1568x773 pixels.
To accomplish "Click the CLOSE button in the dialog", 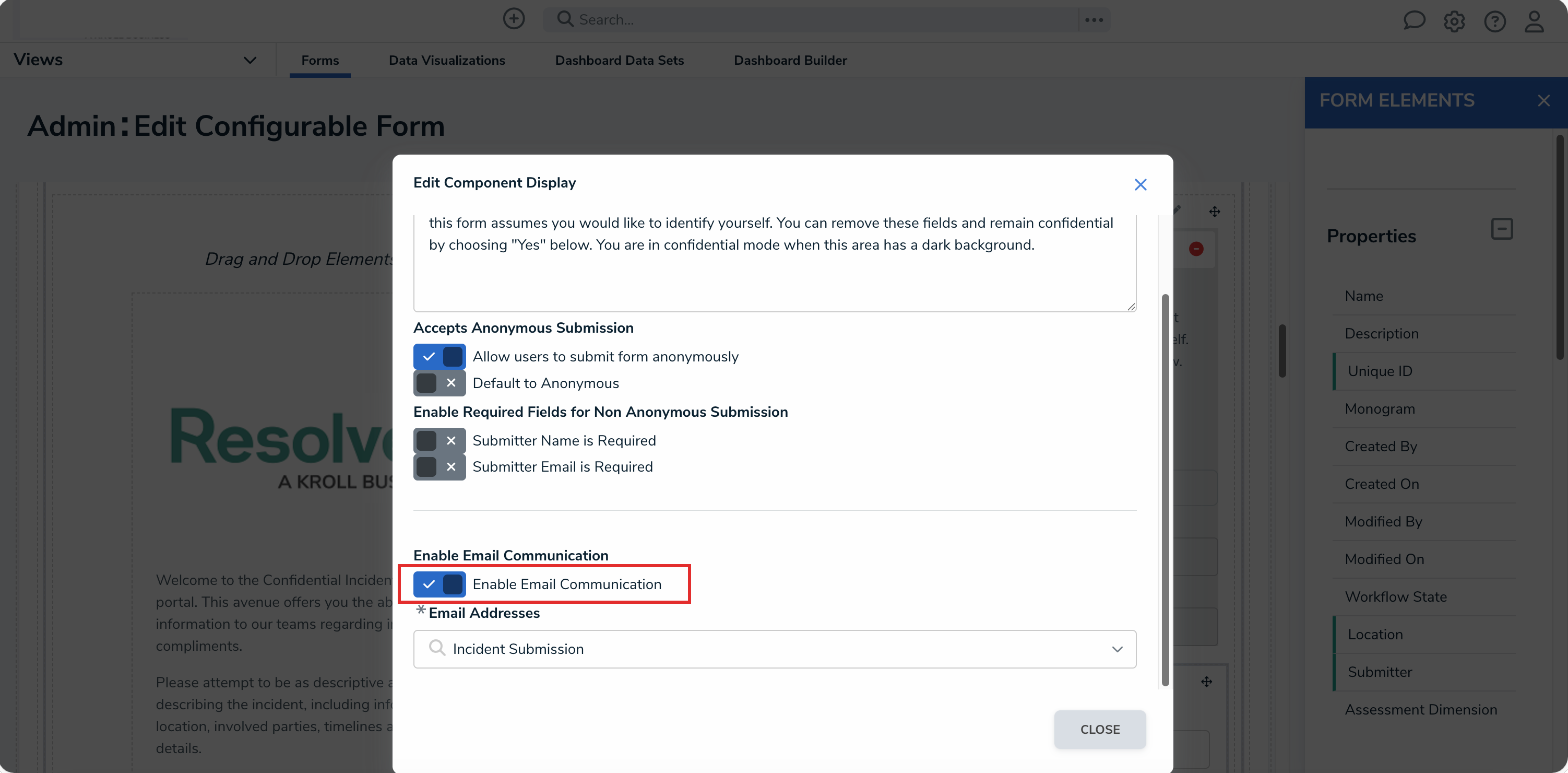I will click(1100, 729).
